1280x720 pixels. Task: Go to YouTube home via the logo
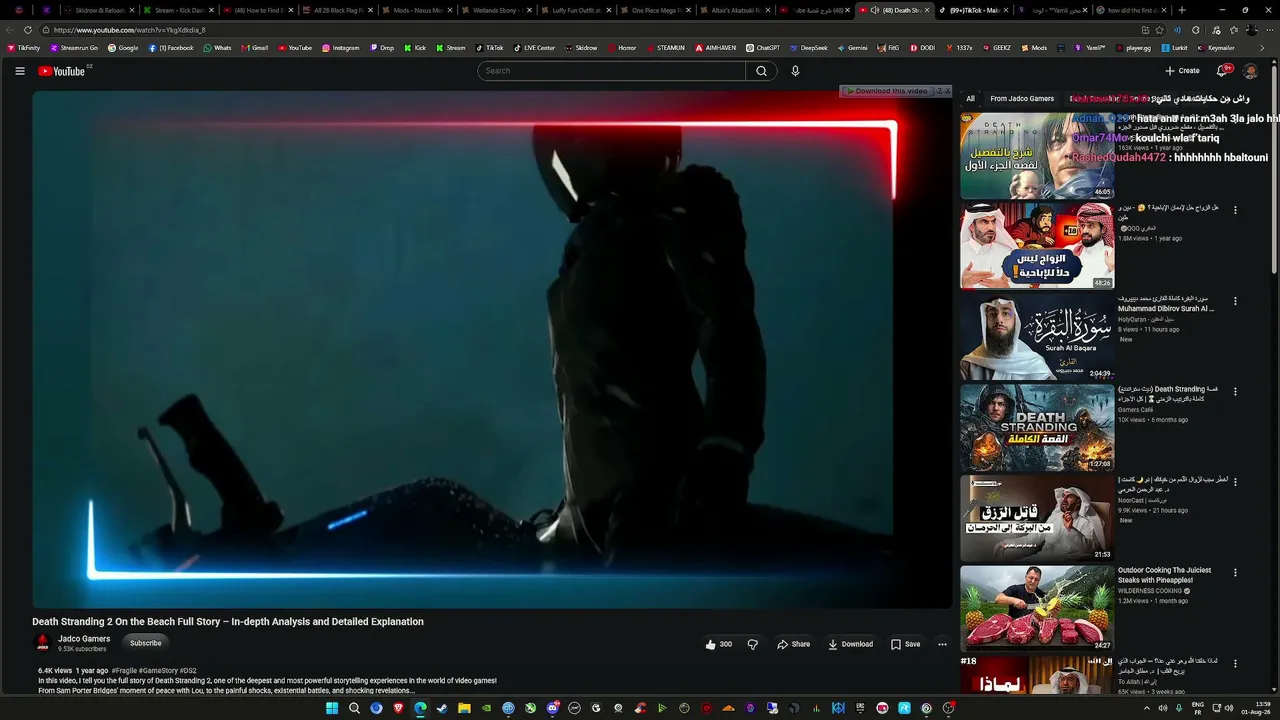[63, 71]
